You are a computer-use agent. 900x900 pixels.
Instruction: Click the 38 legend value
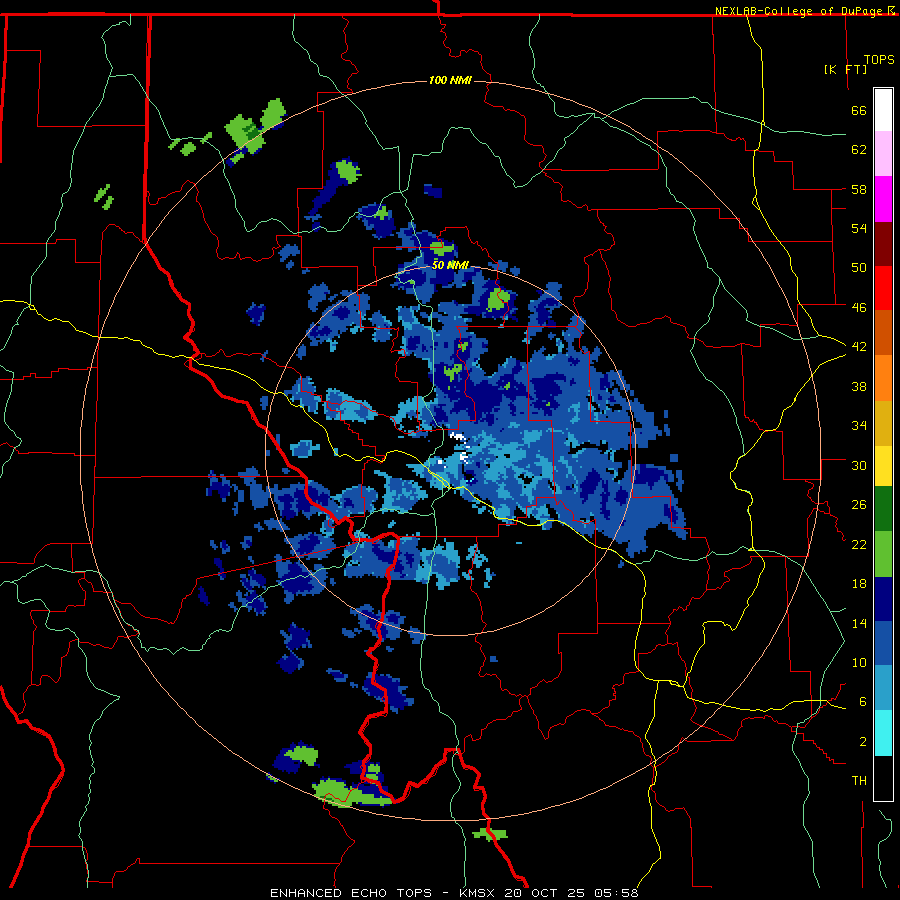point(859,386)
